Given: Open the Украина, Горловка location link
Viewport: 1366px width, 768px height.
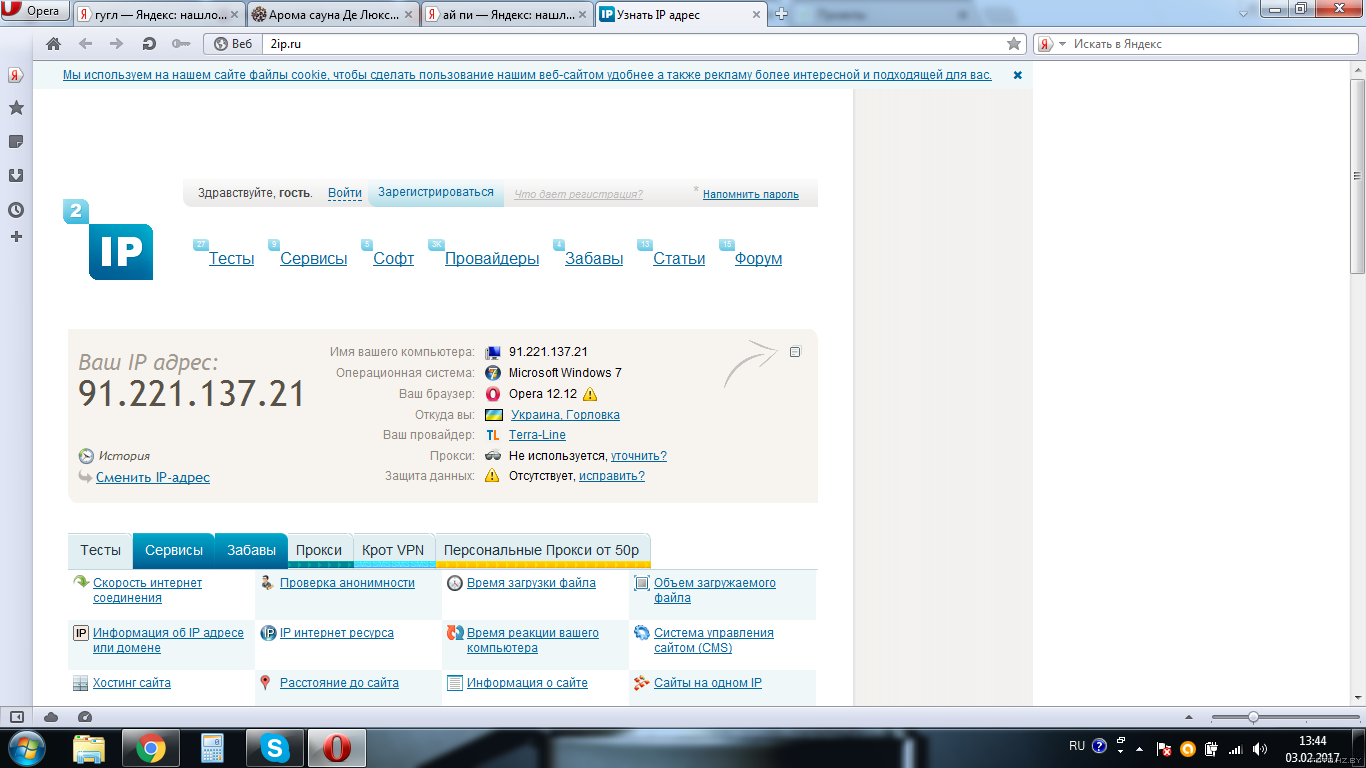Looking at the screenshot, I should tap(565, 415).
